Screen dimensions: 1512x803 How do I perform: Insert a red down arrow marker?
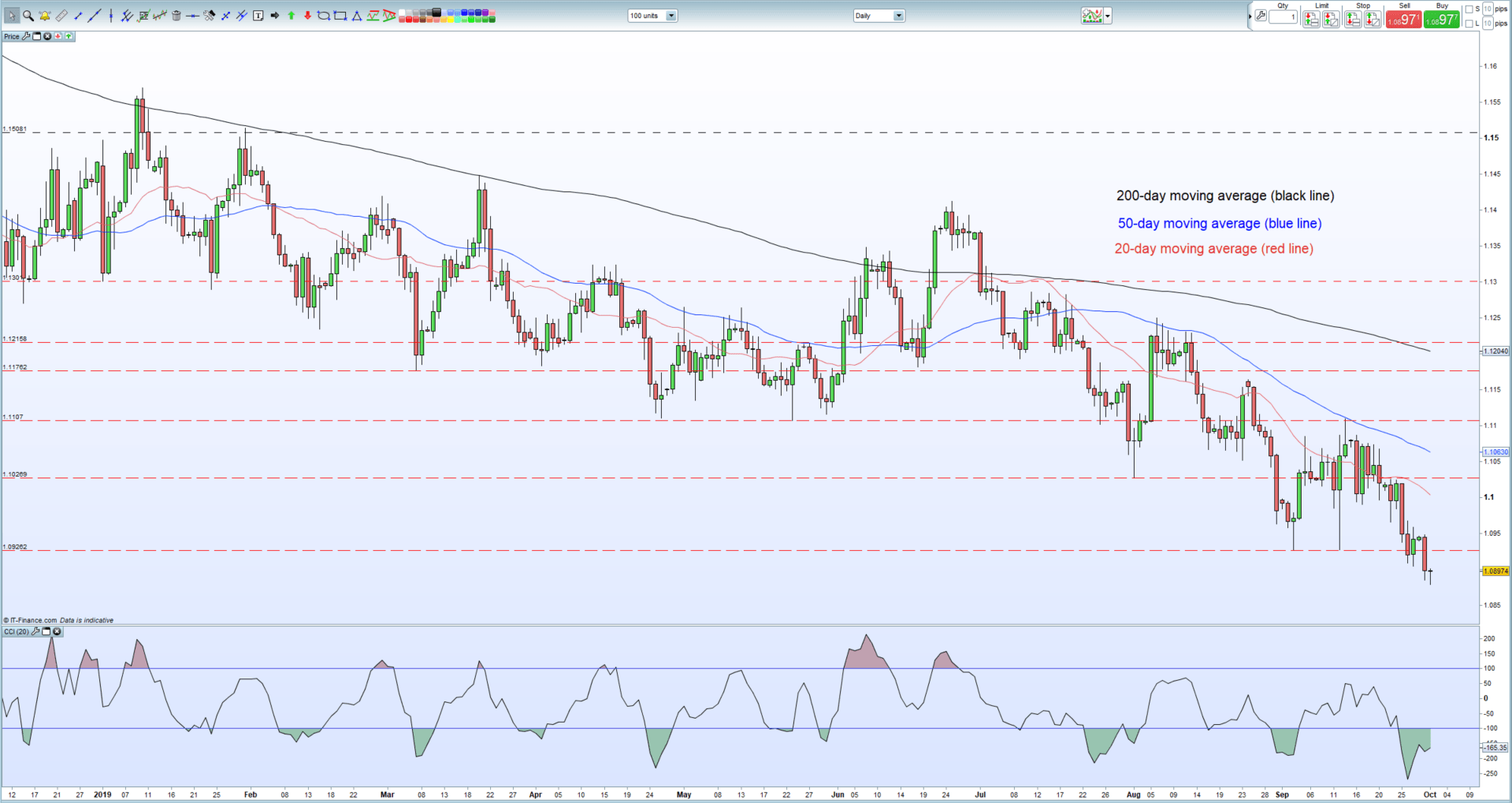tap(307, 16)
